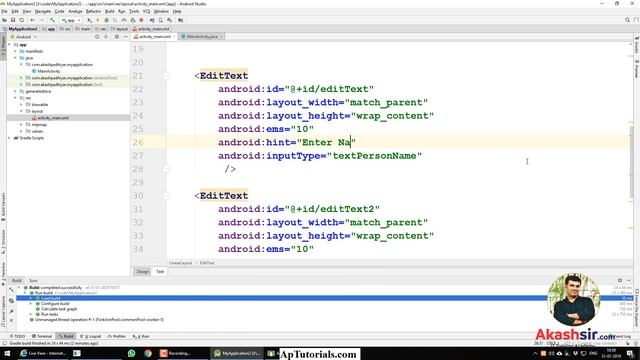
Task: Close the activity_main.xml editor tab
Action: [173, 37]
